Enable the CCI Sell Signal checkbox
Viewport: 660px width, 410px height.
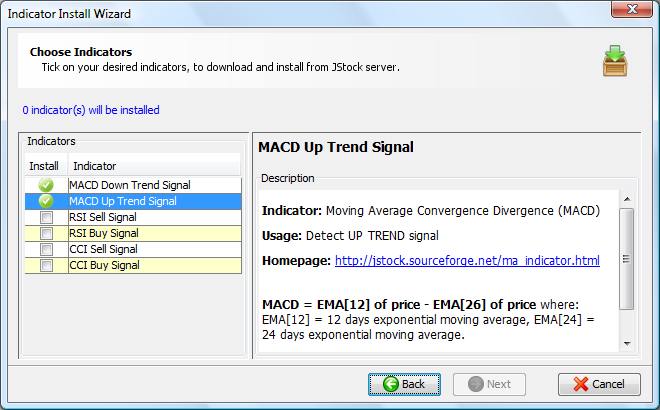(46, 249)
